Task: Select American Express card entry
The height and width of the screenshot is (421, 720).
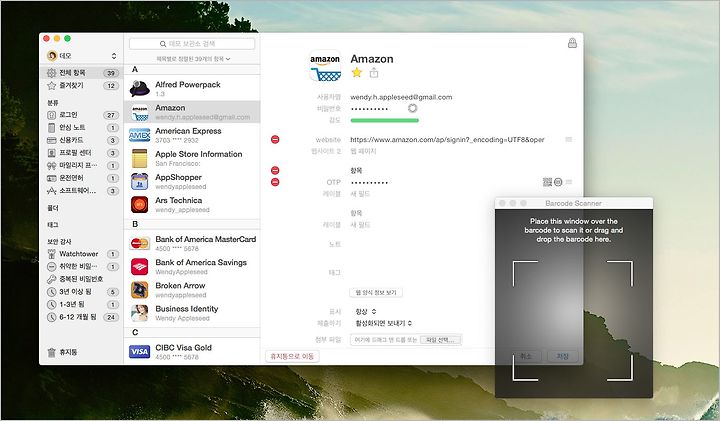Action: pyautogui.click(x=192, y=135)
